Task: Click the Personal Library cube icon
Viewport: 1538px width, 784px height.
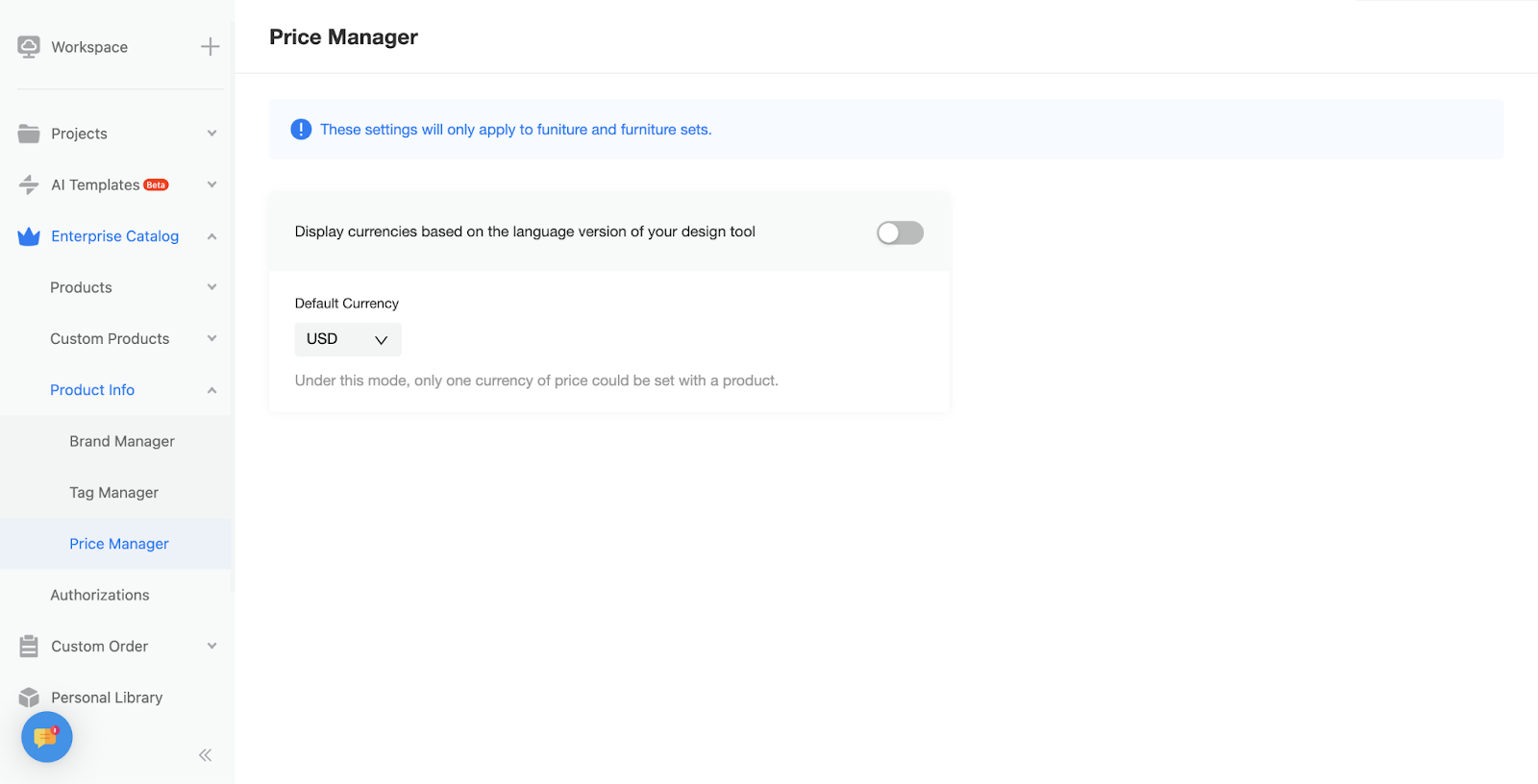Action: (29, 698)
